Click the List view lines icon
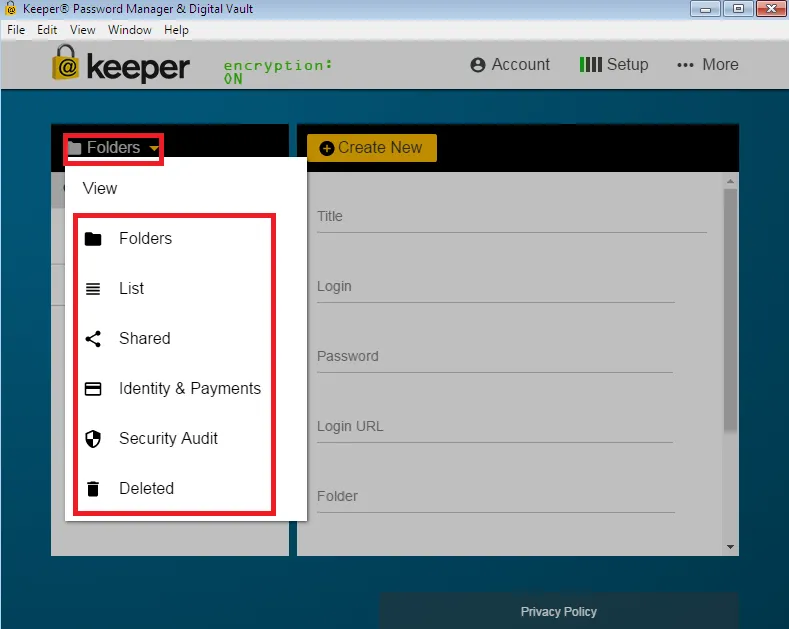This screenshot has height=629, width=789. pyautogui.click(x=93, y=289)
